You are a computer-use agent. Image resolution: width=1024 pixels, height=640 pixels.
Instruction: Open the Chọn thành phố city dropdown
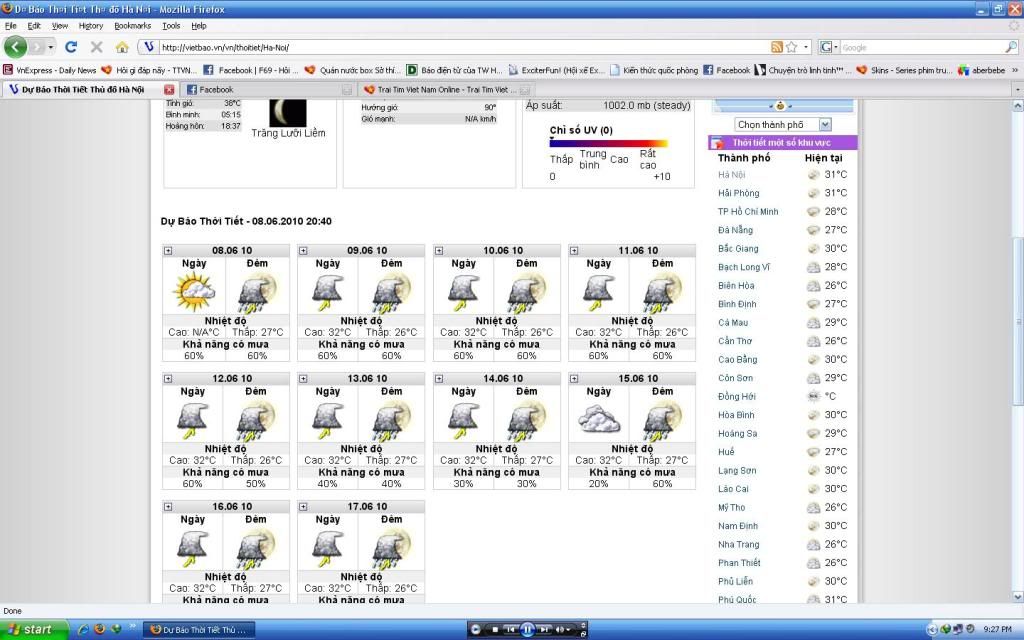coord(782,125)
